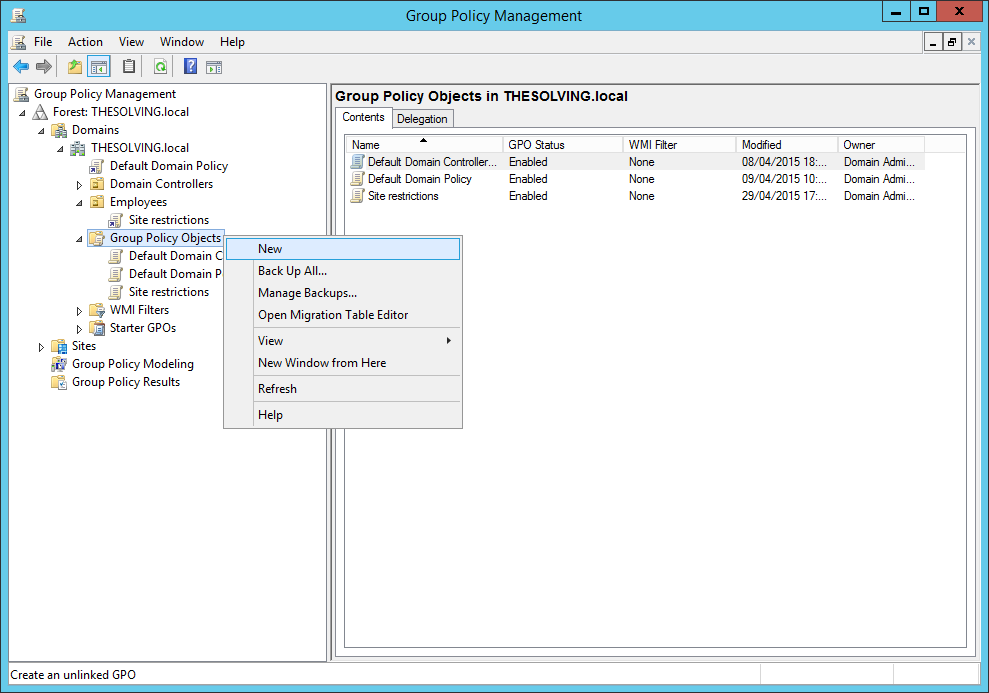Sort list by WMI Filter column header
The width and height of the screenshot is (989, 693).
click(679, 145)
